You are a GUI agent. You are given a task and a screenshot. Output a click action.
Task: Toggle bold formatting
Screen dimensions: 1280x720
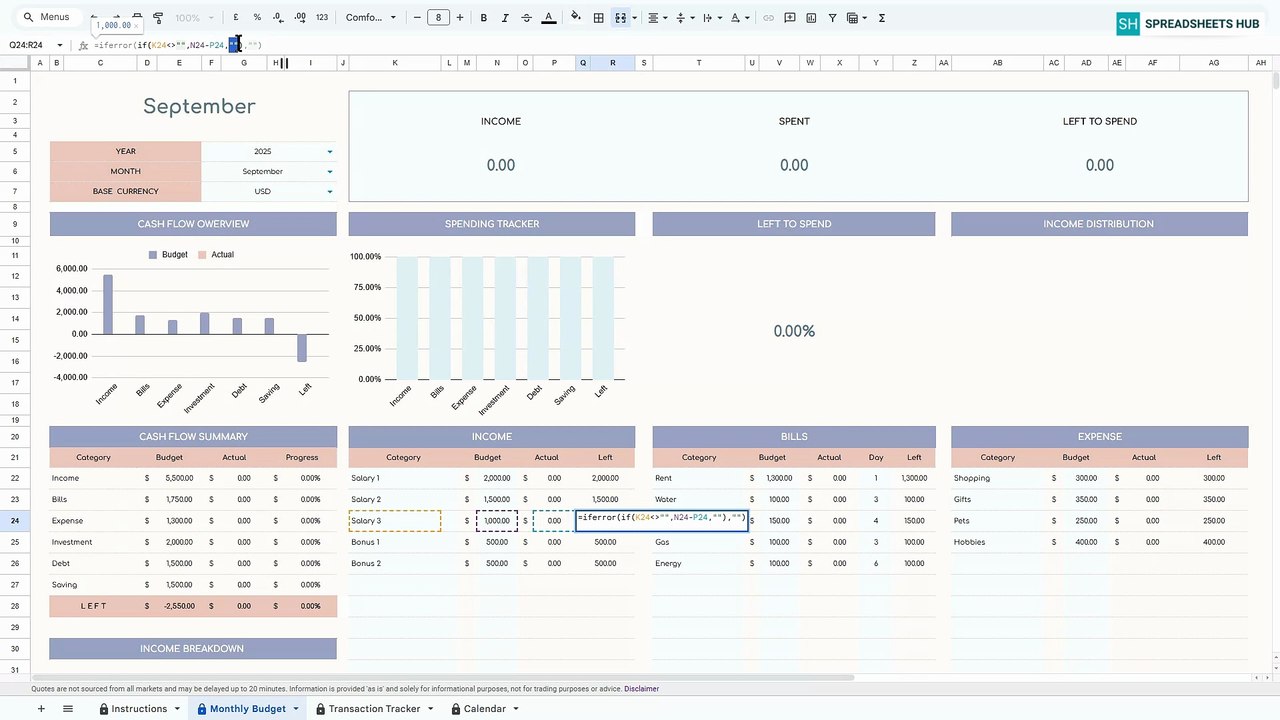484,18
